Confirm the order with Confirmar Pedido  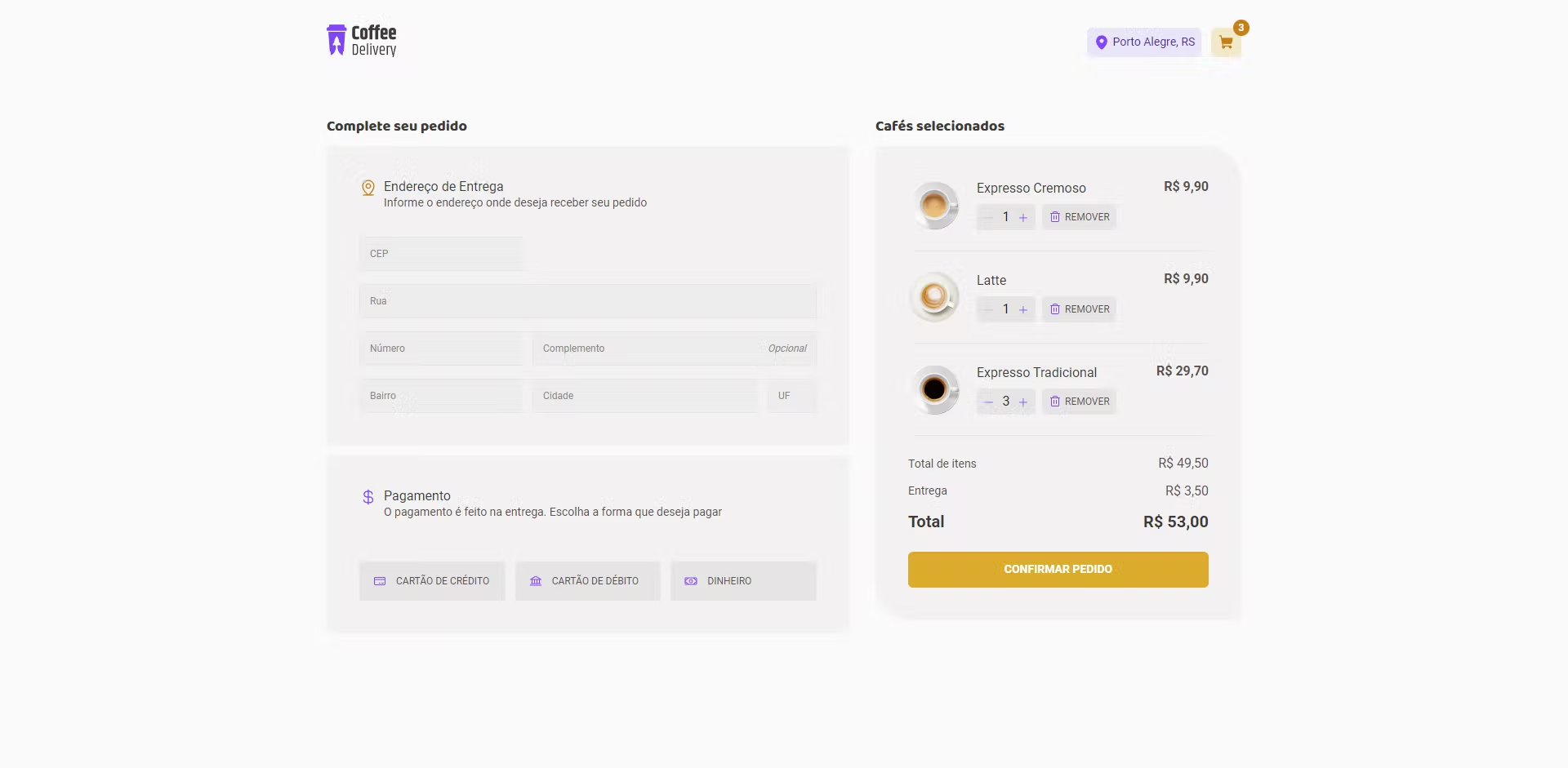click(x=1058, y=570)
